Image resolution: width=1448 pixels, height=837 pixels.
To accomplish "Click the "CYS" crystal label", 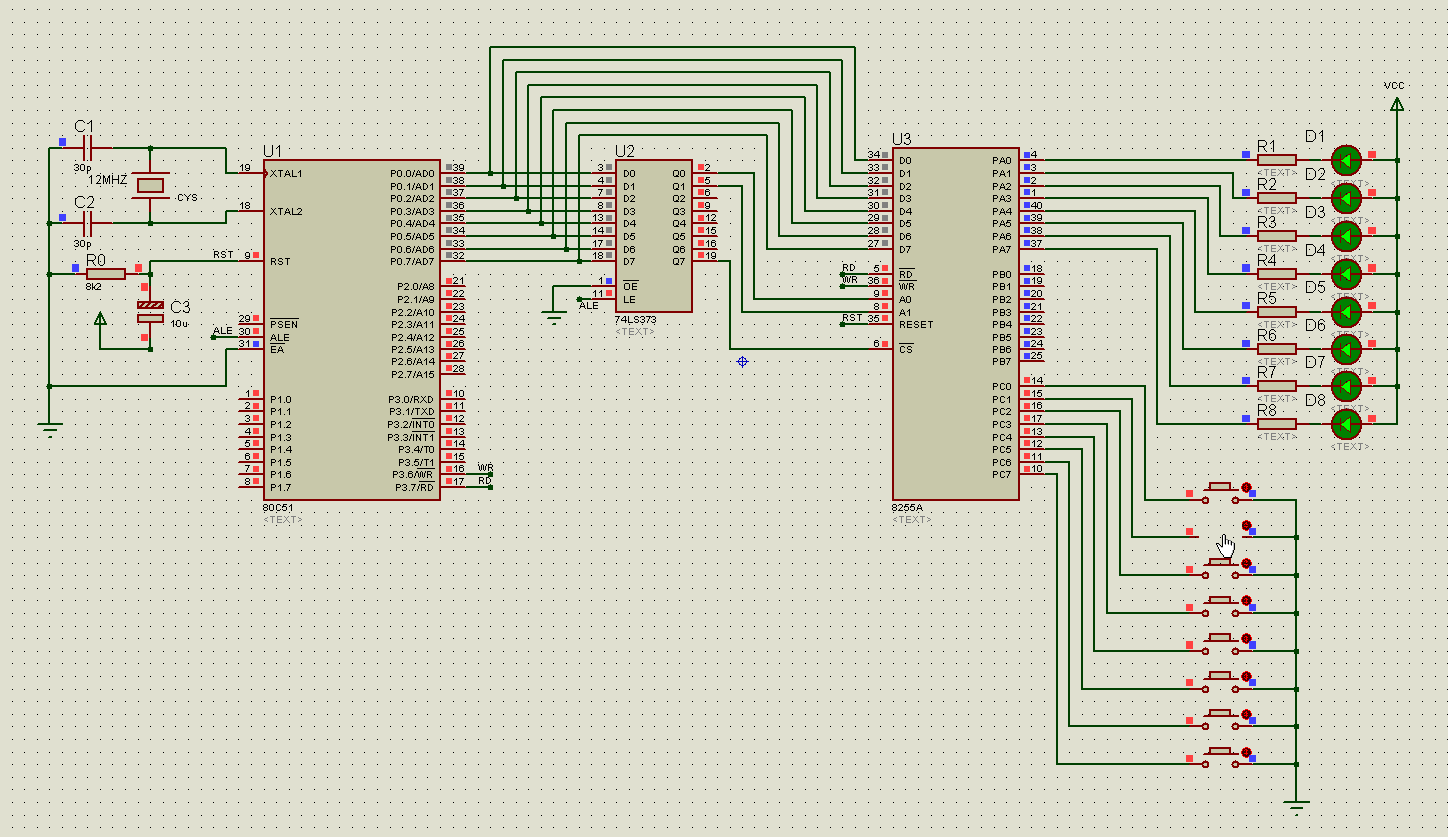I will [x=187, y=198].
